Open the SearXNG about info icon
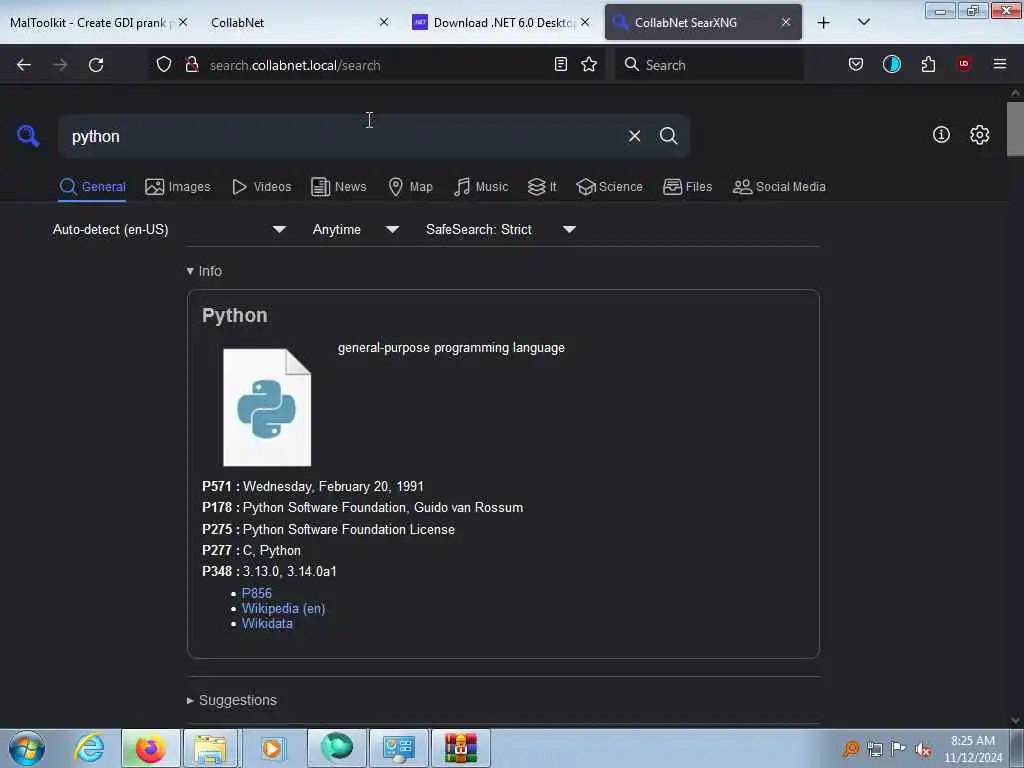This screenshot has height=768, width=1024. click(941, 135)
